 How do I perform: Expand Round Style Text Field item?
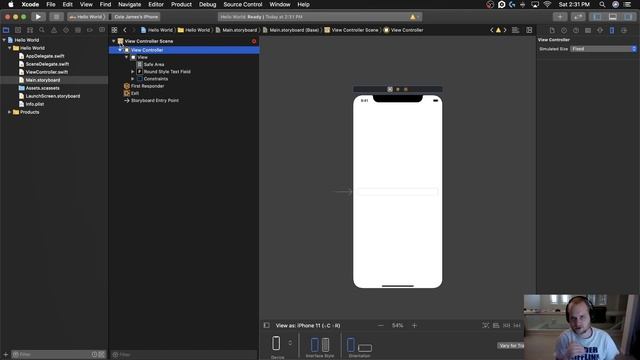tap(133, 72)
